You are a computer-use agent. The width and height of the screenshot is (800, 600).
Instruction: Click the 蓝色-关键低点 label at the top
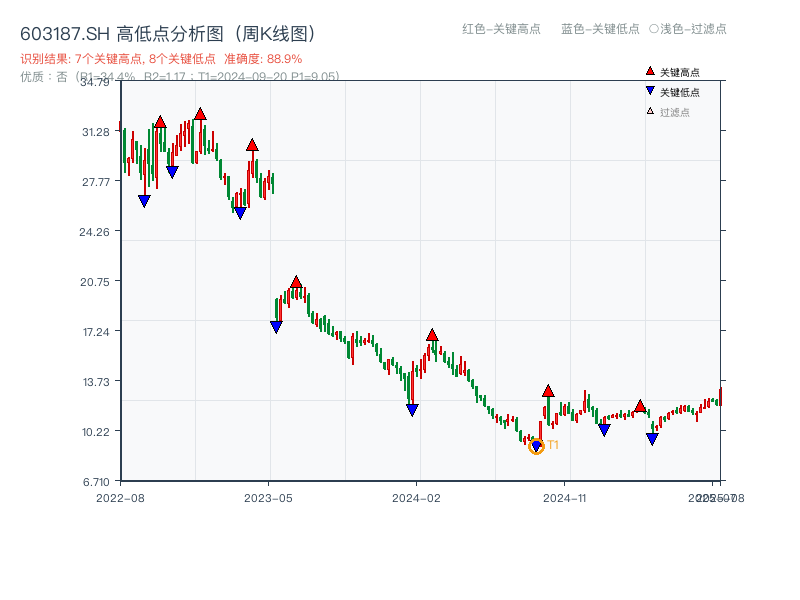click(x=600, y=29)
